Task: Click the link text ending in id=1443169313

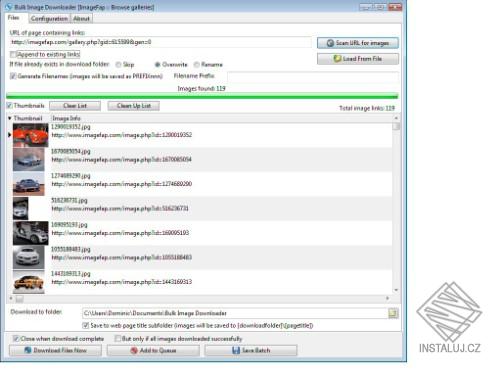Action: click(122, 282)
